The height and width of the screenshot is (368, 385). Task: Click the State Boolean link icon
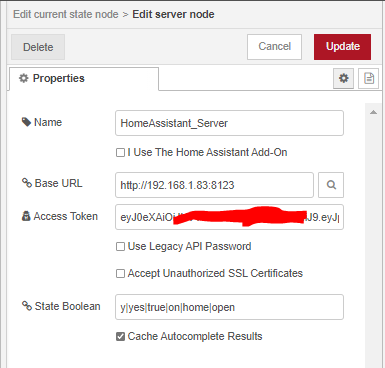(x=27, y=306)
